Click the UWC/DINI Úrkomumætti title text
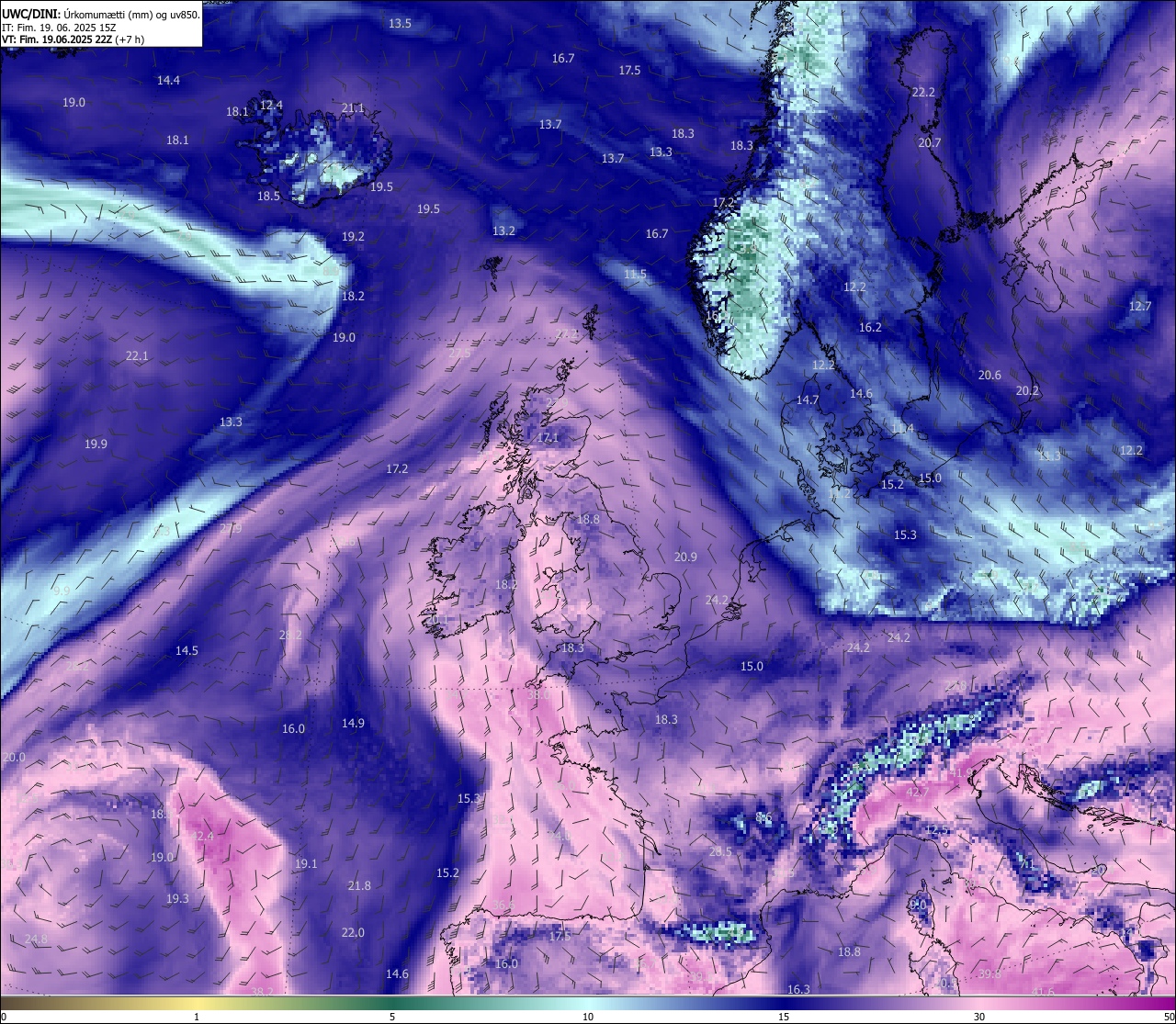The height and width of the screenshot is (1024, 1176). (x=100, y=14)
